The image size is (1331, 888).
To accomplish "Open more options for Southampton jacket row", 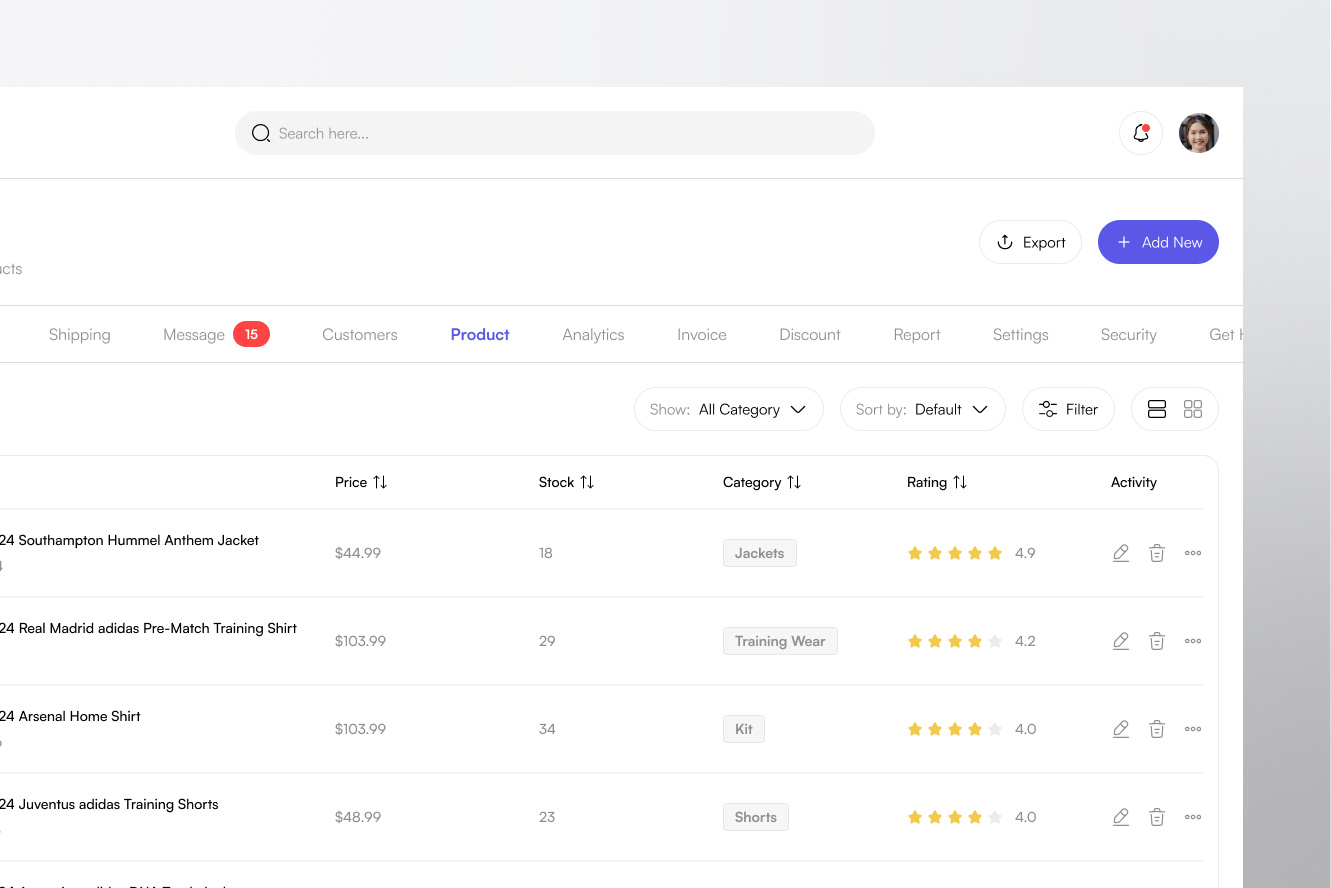I will point(1193,553).
